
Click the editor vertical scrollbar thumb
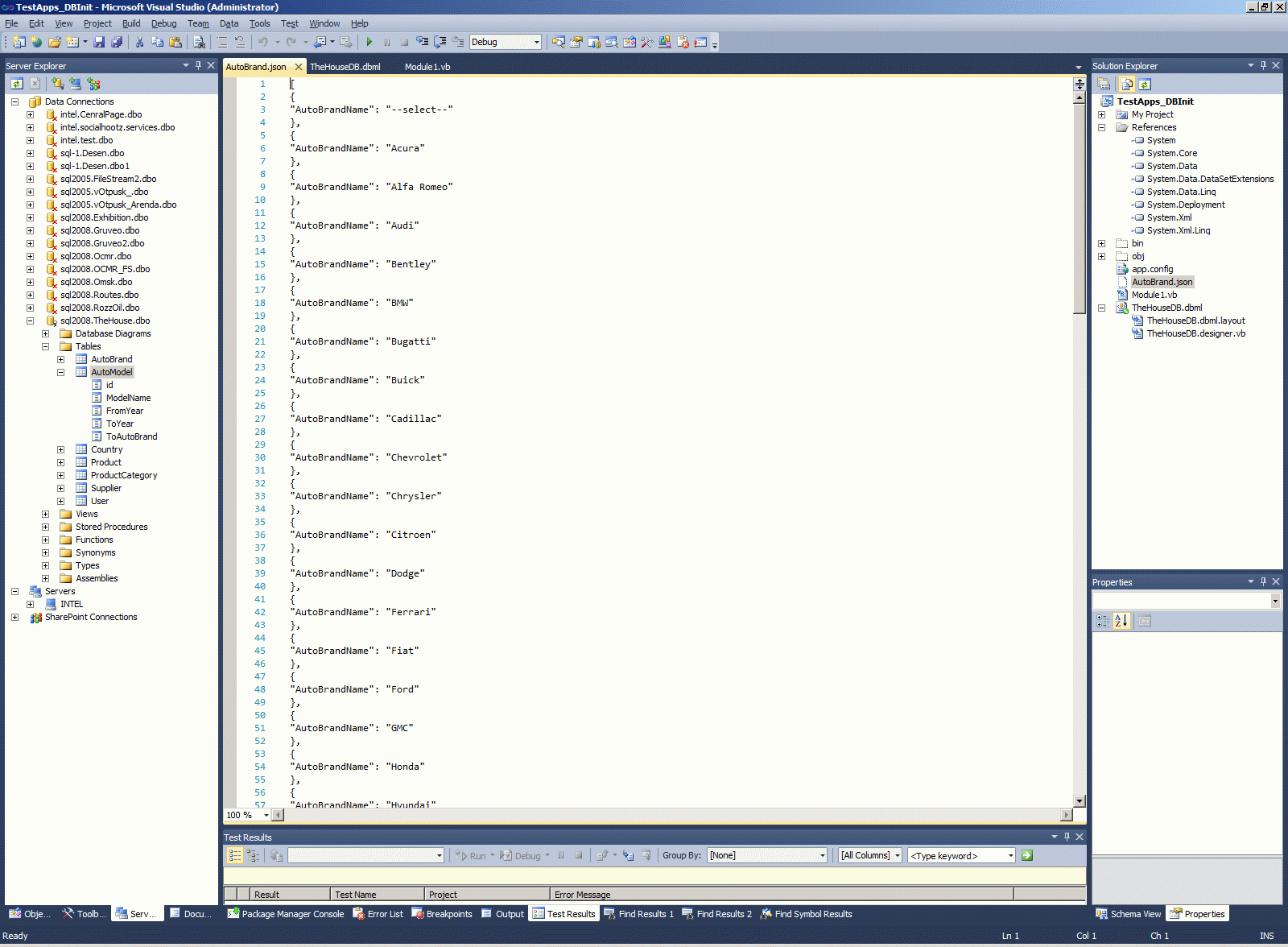[x=1080, y=209]
